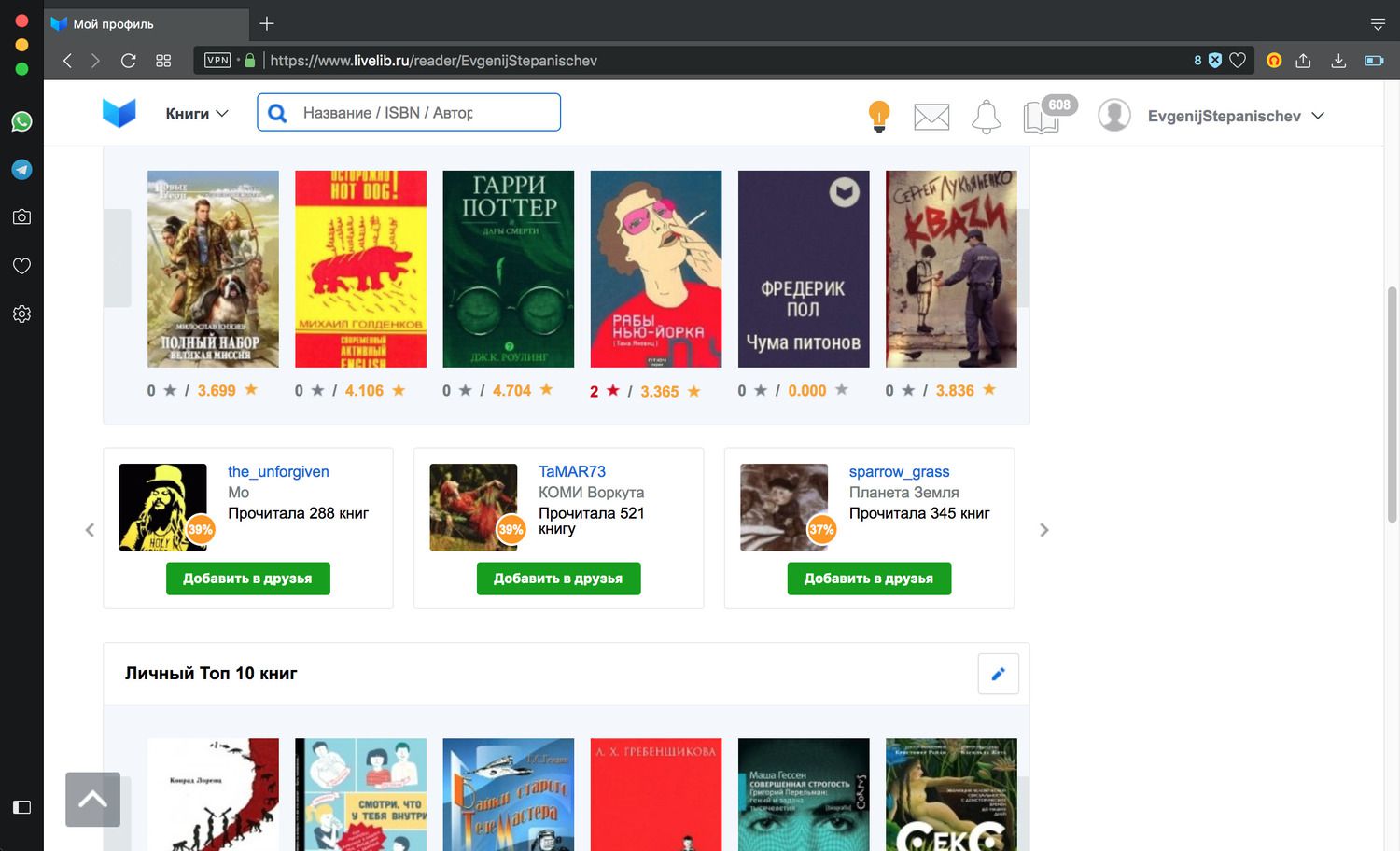Add sparrow_grass as a friend
Viewport: 1400px width, 851px height.
coord(869,579)
